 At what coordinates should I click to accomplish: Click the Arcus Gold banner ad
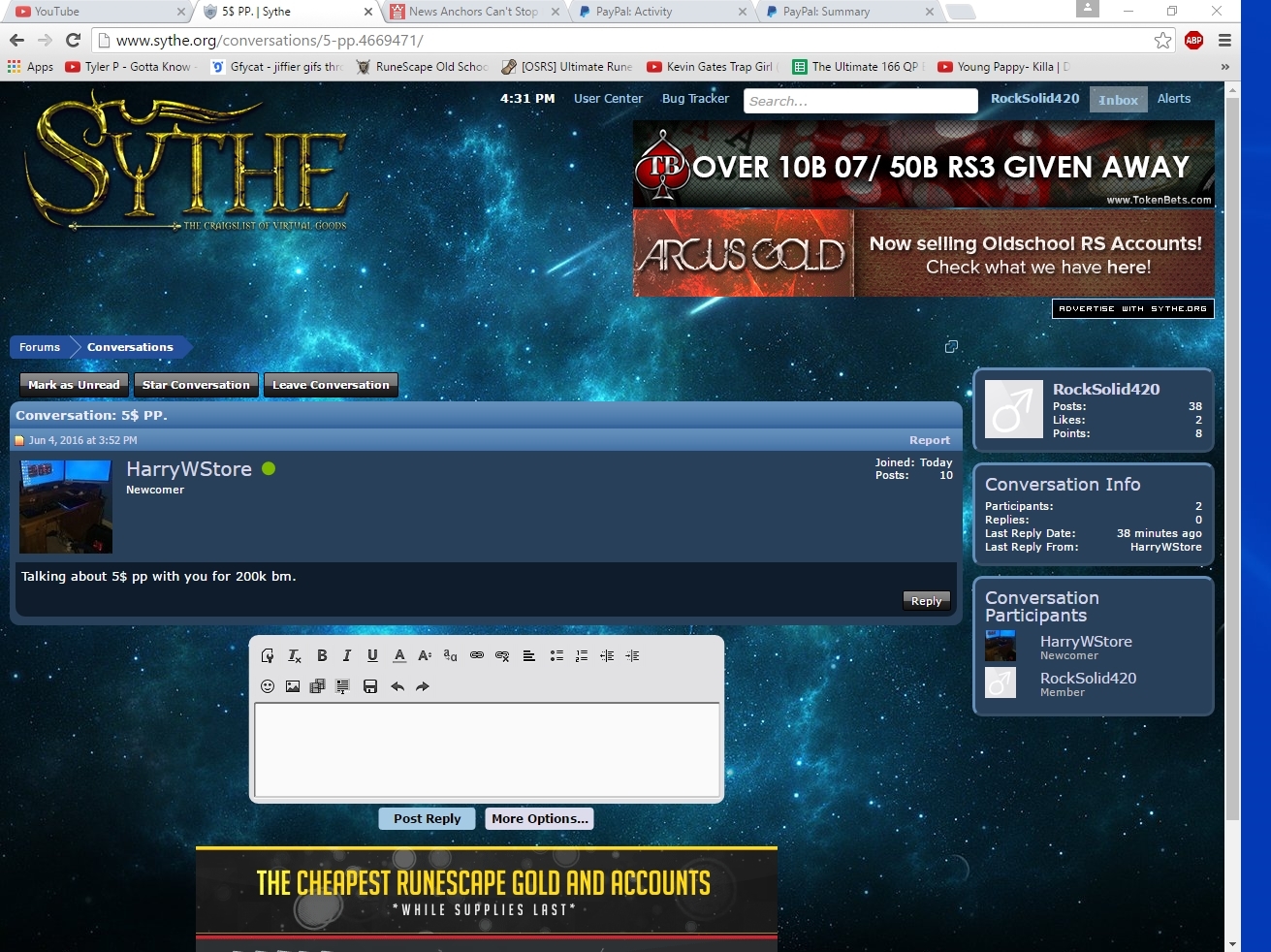click(x=923, y=254)
